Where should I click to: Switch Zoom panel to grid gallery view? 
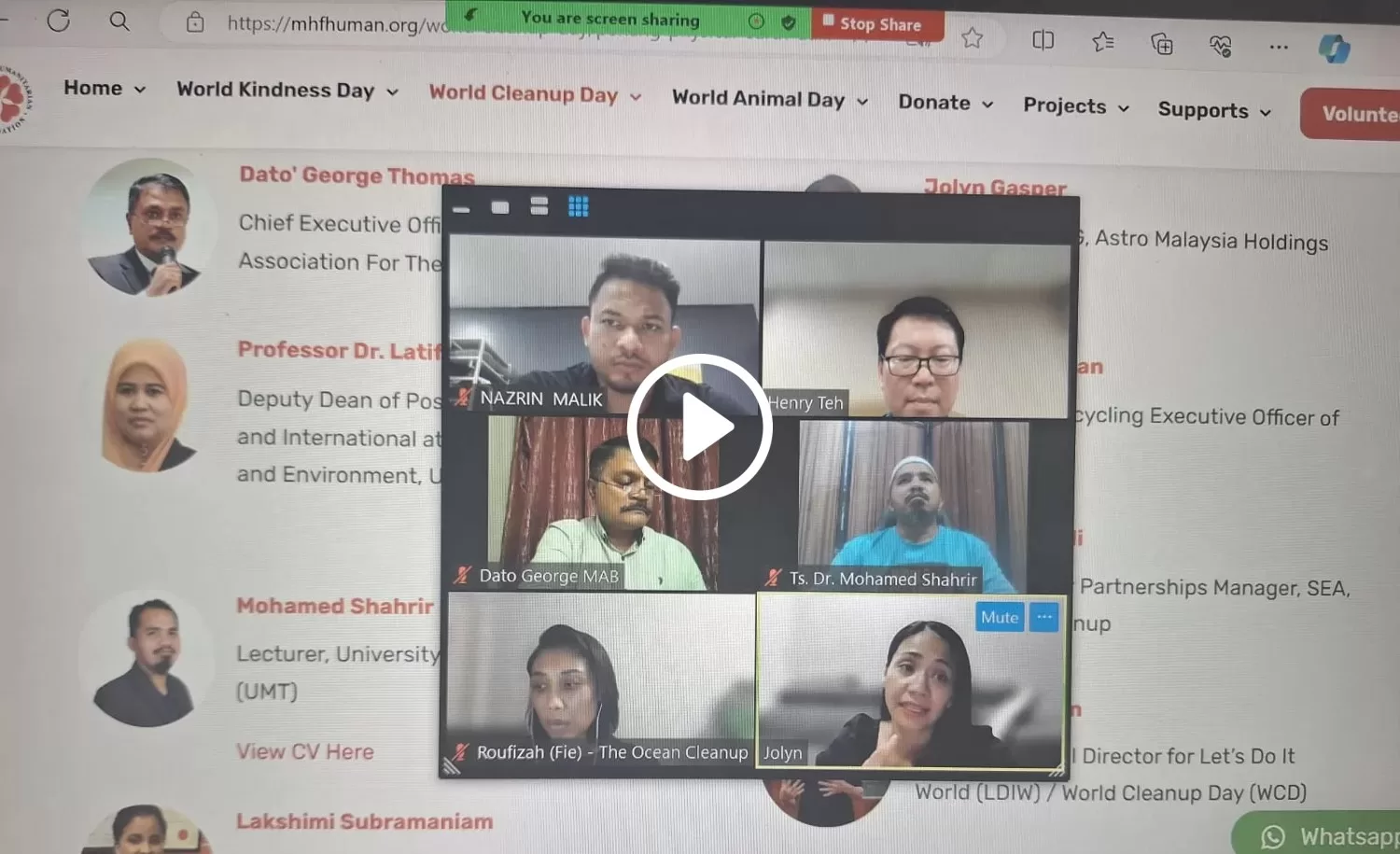tap(578, 207)
